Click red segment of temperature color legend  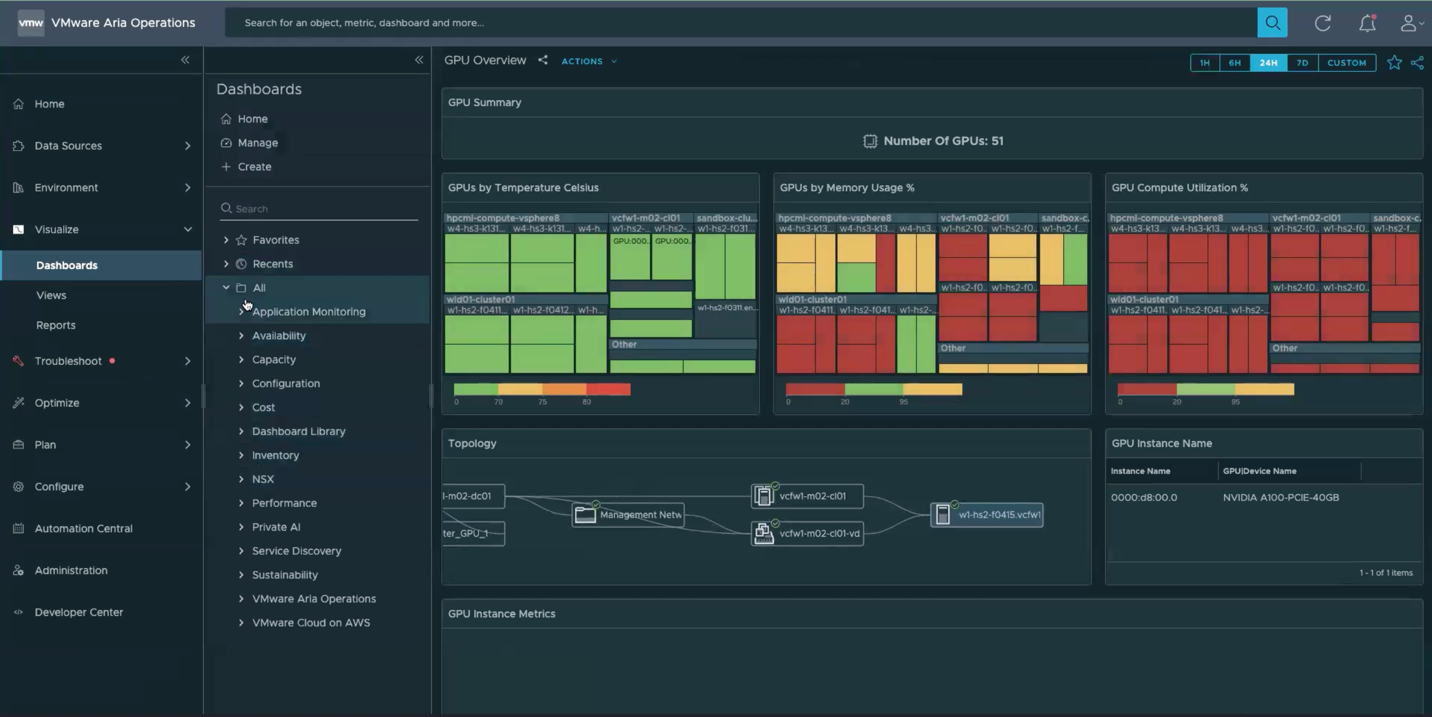click(x=608, y=389)
